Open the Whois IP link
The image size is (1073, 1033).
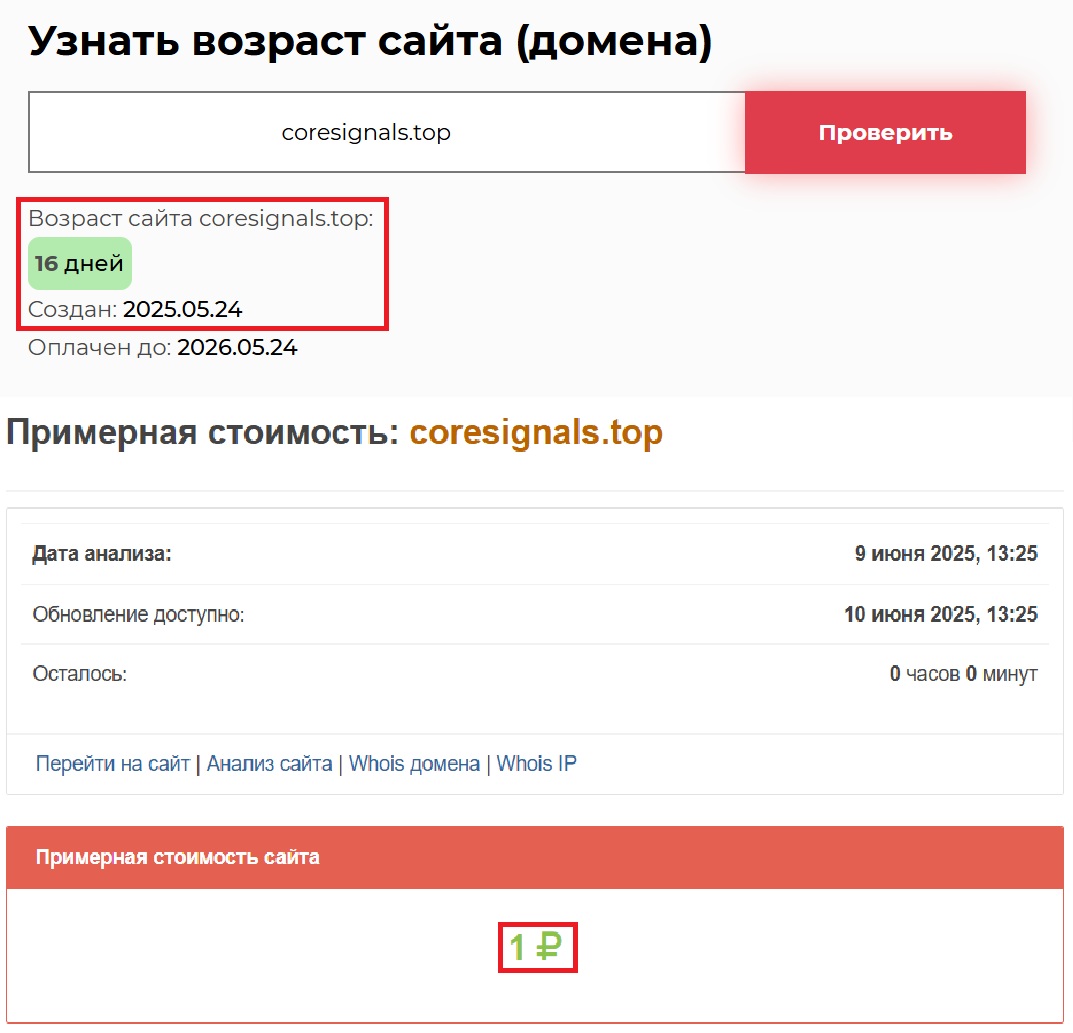pyautogui.click(x=536, y=764)
